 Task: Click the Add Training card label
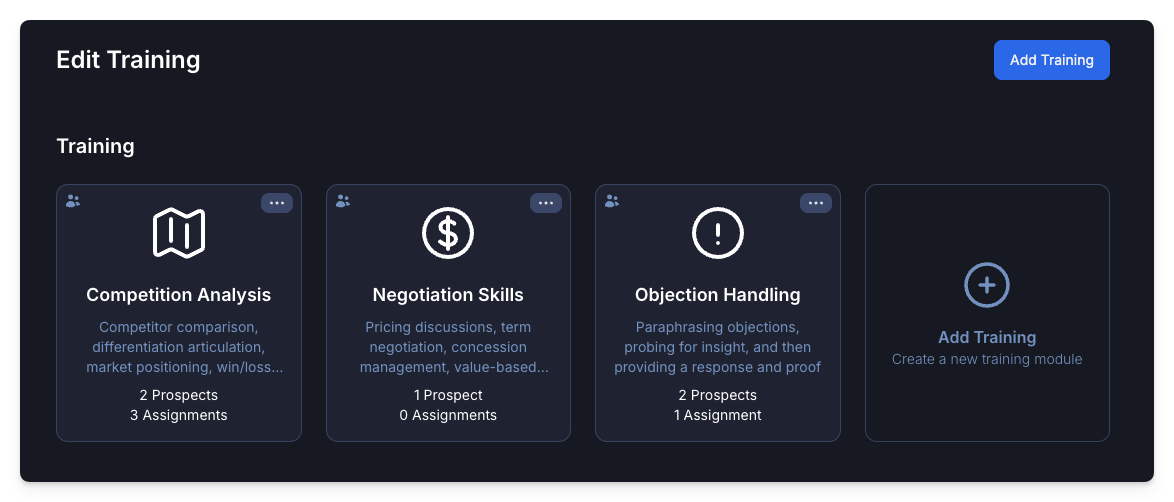[x=987, y=338]
